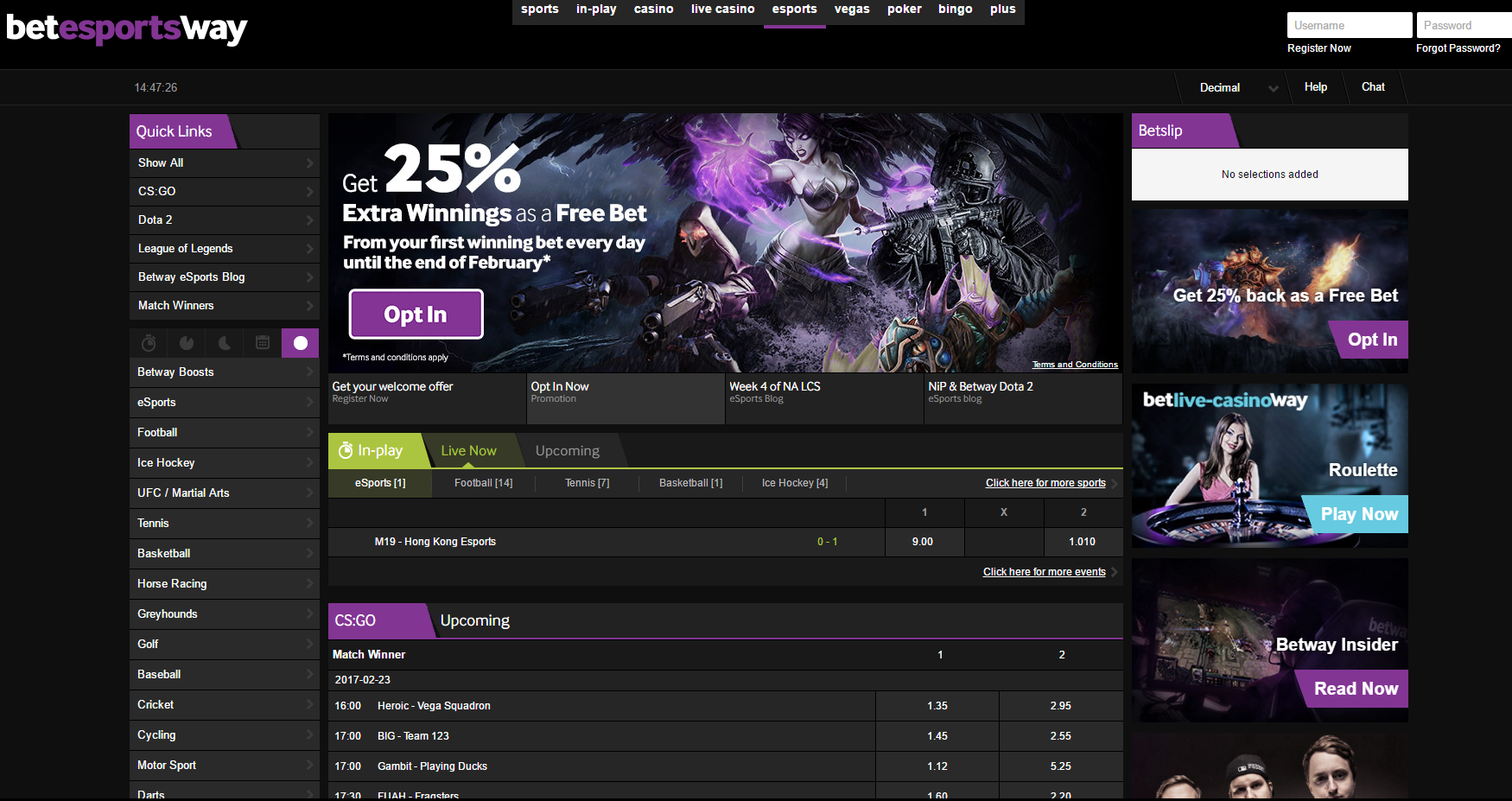Expand the Horse Racing sidebar chevron
1512x801 pixels.
(310, 584)
